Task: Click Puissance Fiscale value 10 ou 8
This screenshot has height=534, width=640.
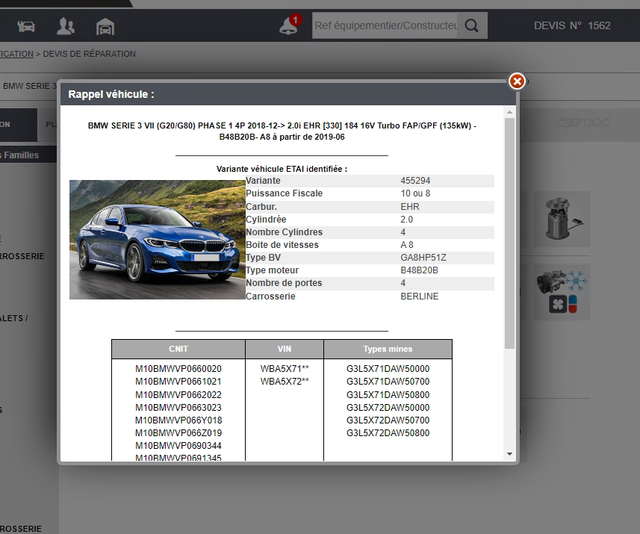Action: [x=415, y=193]
